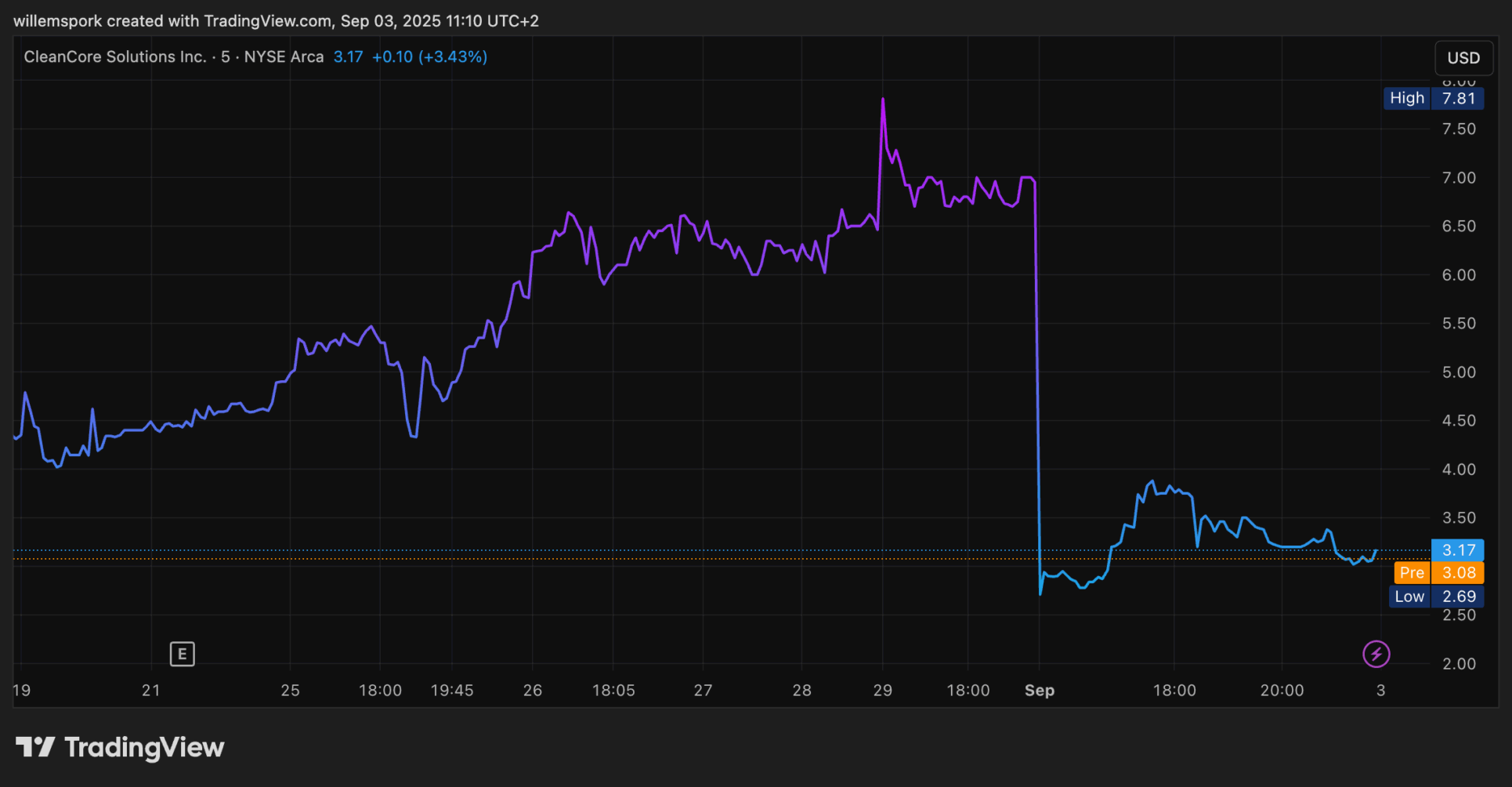
Task: Click the +0.10 (+3.43%) price change text
Action: [429, 57]
